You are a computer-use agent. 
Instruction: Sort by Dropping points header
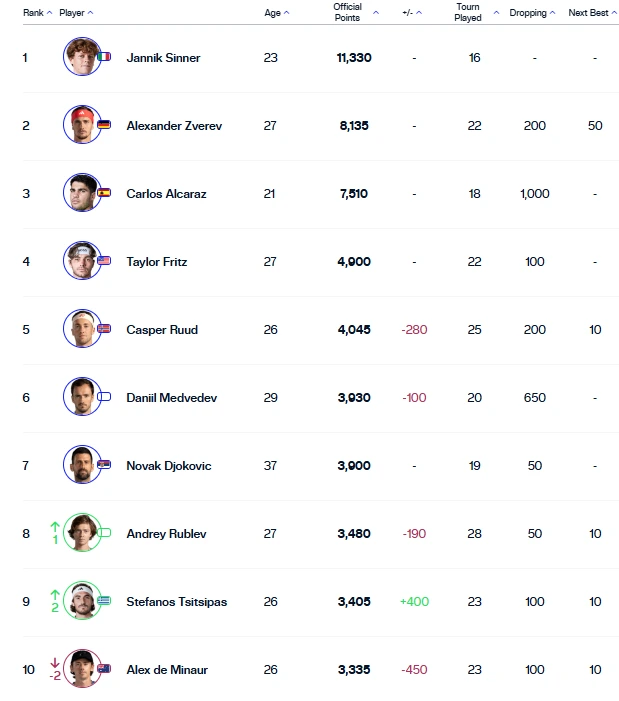point(533,13)
